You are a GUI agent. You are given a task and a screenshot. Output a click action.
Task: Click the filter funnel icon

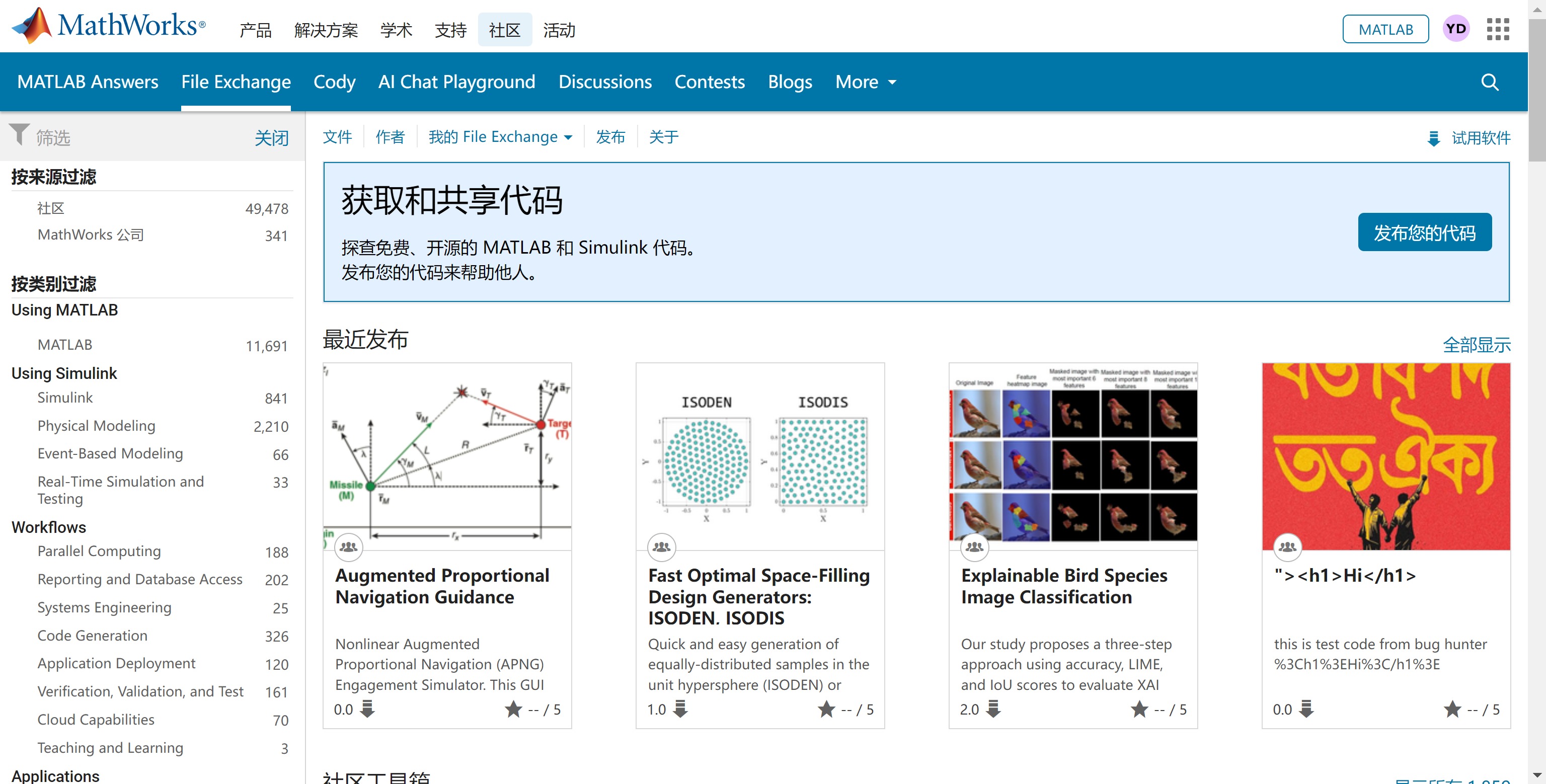[x=19, y=134]
